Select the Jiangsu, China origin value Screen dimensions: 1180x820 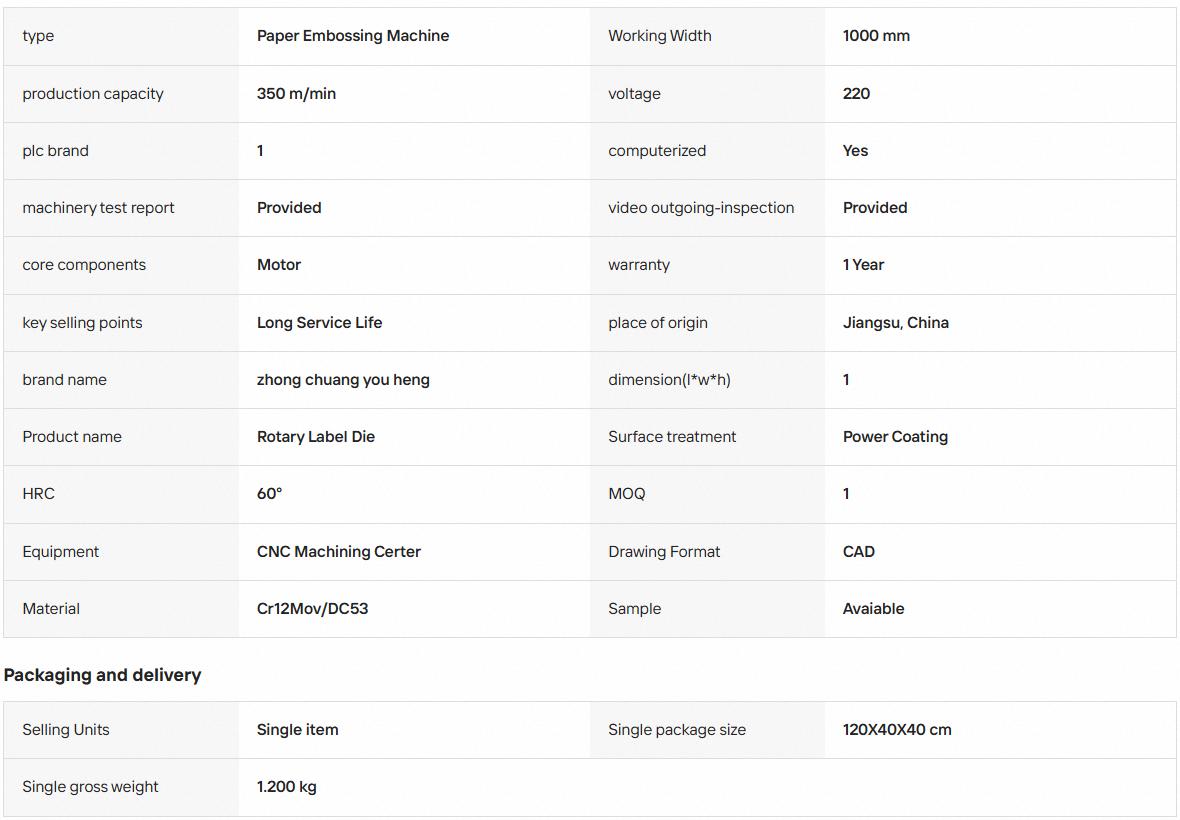click(896, 323)
